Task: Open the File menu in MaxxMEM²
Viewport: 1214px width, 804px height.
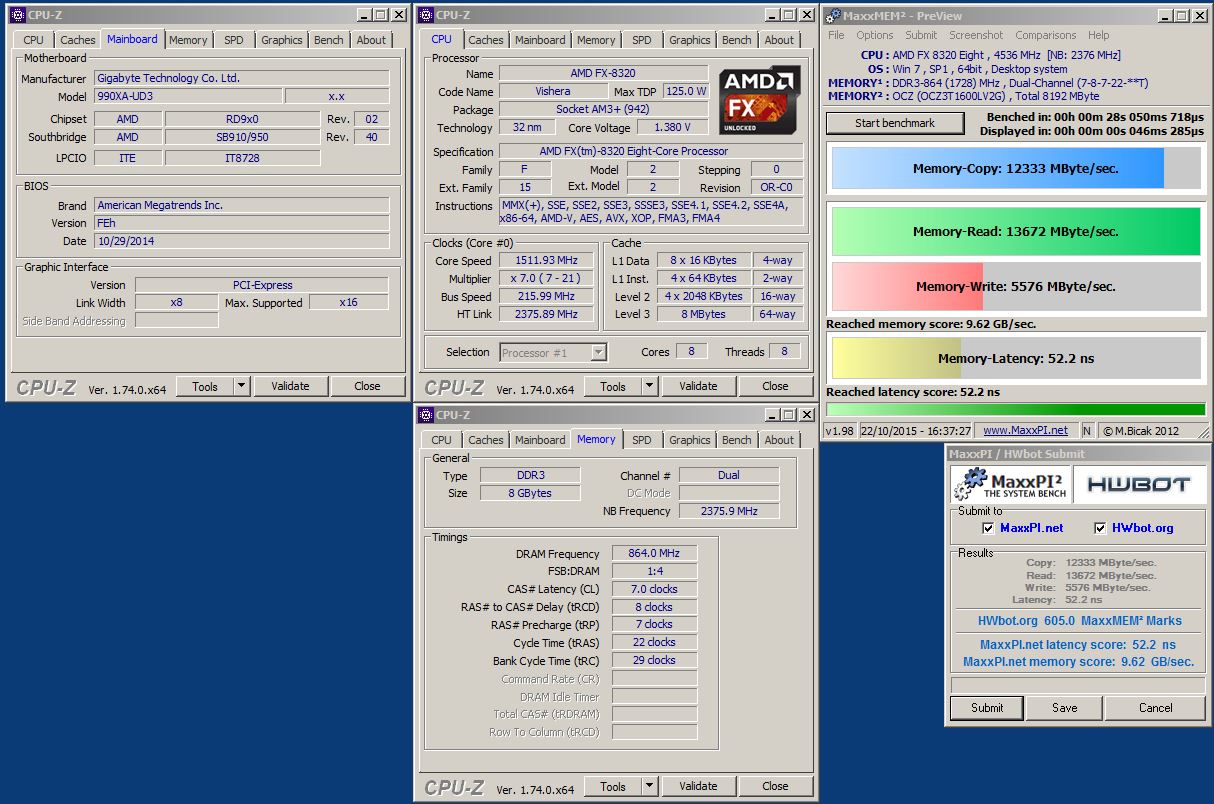Action: click(x=836, y=35)
